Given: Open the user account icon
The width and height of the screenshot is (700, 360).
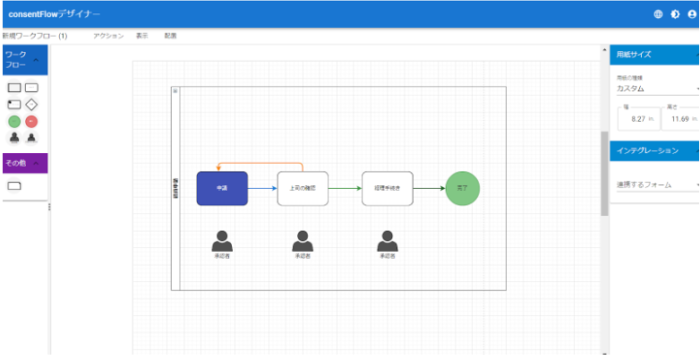Looking at the screenshot, I should (692, 14).
